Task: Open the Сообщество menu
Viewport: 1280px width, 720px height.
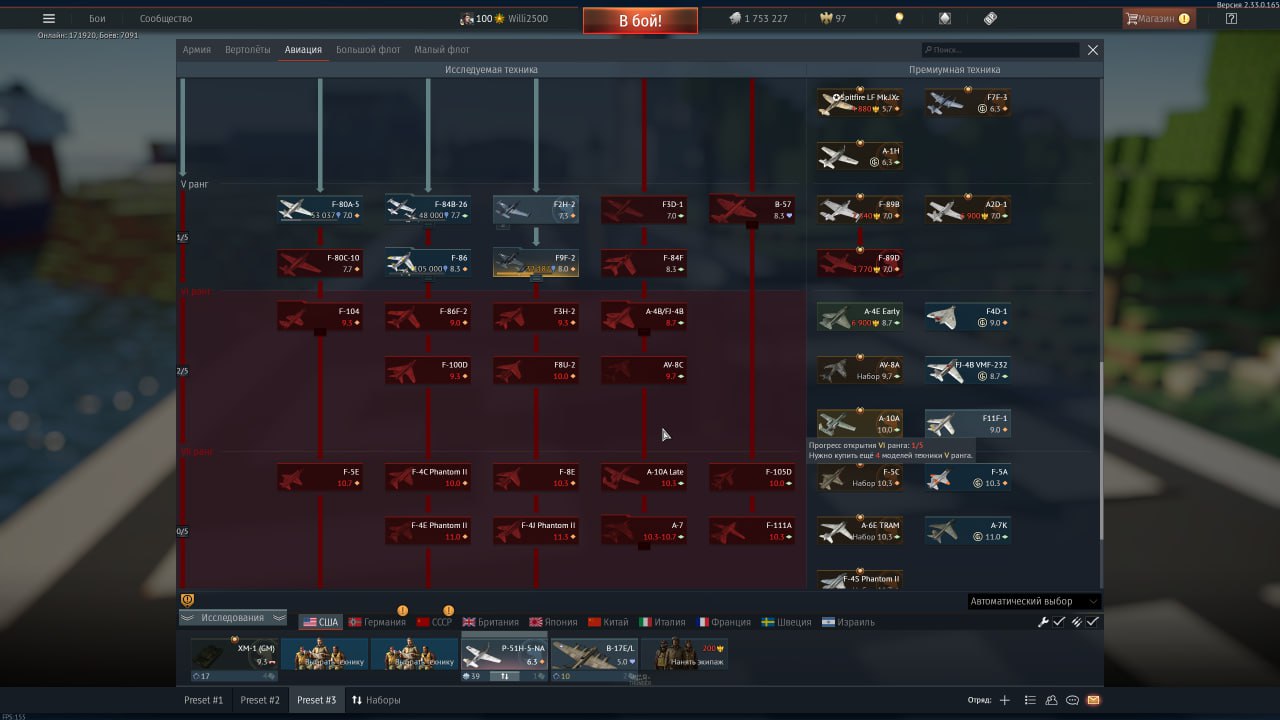Action: click(166, 18)
